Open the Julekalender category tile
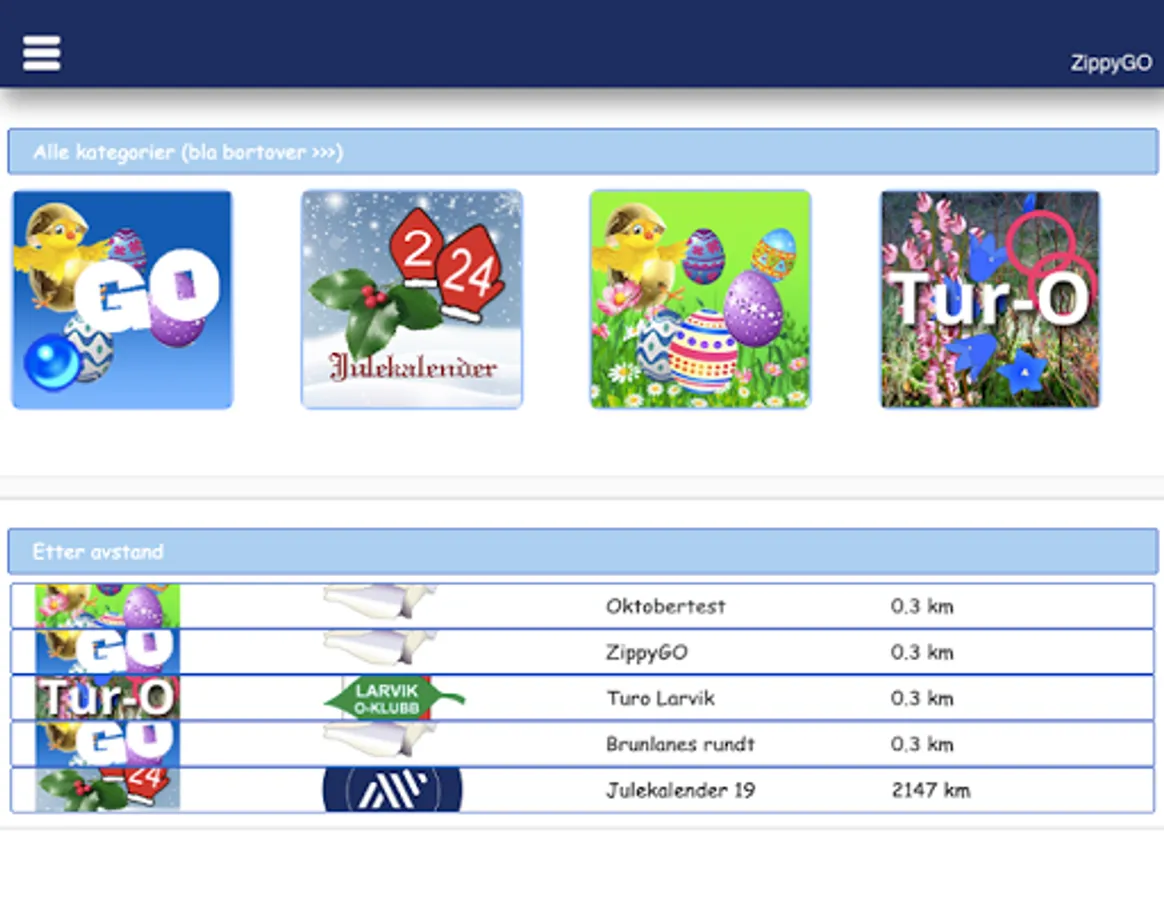The image size is (1164, 900). coord(412,299)
